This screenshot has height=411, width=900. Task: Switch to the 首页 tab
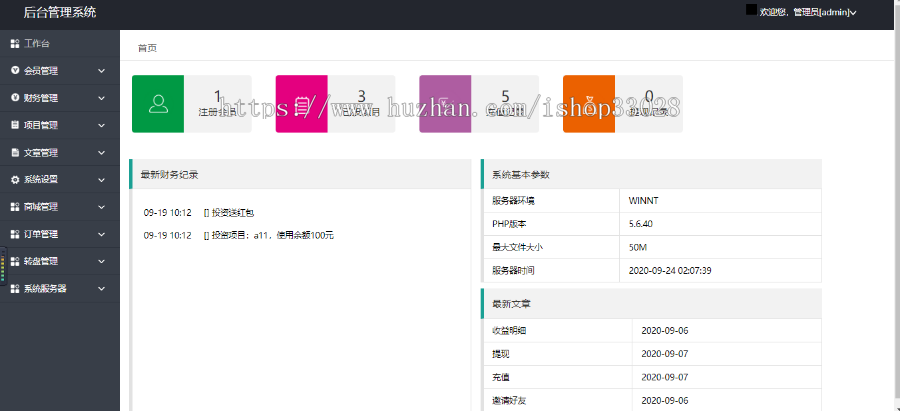[147, 48]
